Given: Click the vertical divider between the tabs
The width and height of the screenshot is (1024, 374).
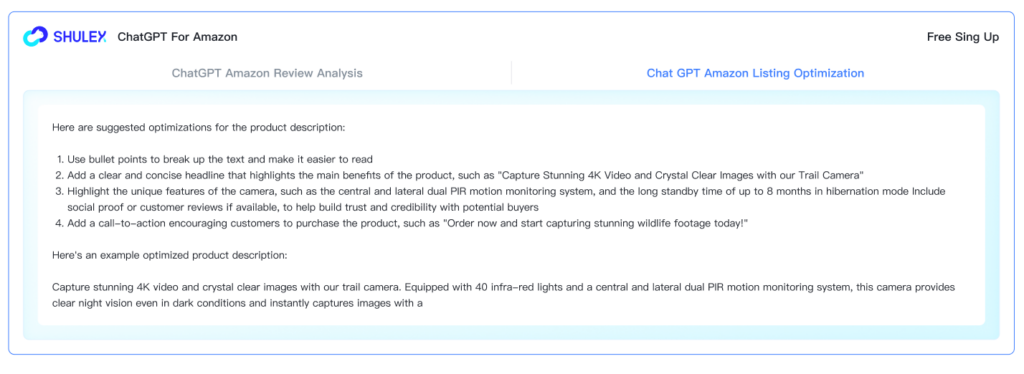Looking at the screenshot, I should pos(511,73).
